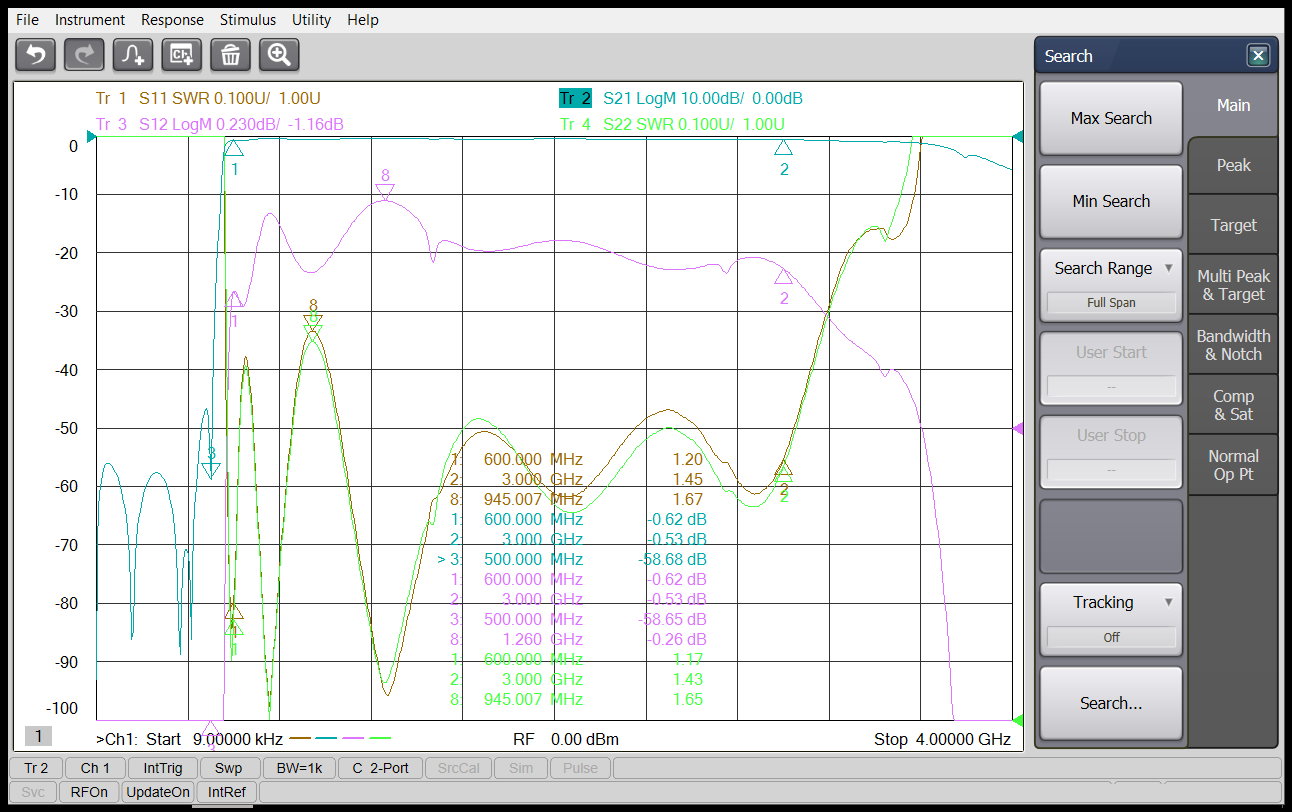Image resolution: width=1292 pixels, height=812 pixels.
Task: Click the Ch 1 status bar button
Action: [96, 768]
